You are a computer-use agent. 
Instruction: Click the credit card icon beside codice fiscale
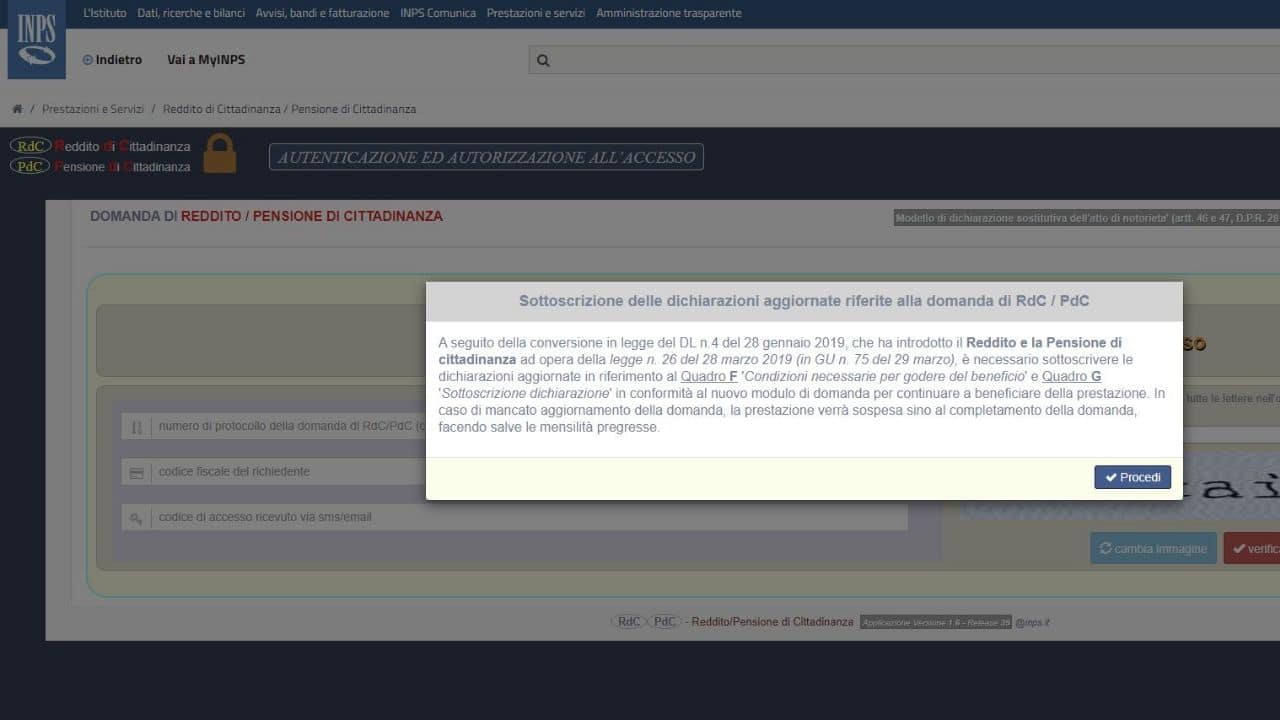[x=137, y=472]
